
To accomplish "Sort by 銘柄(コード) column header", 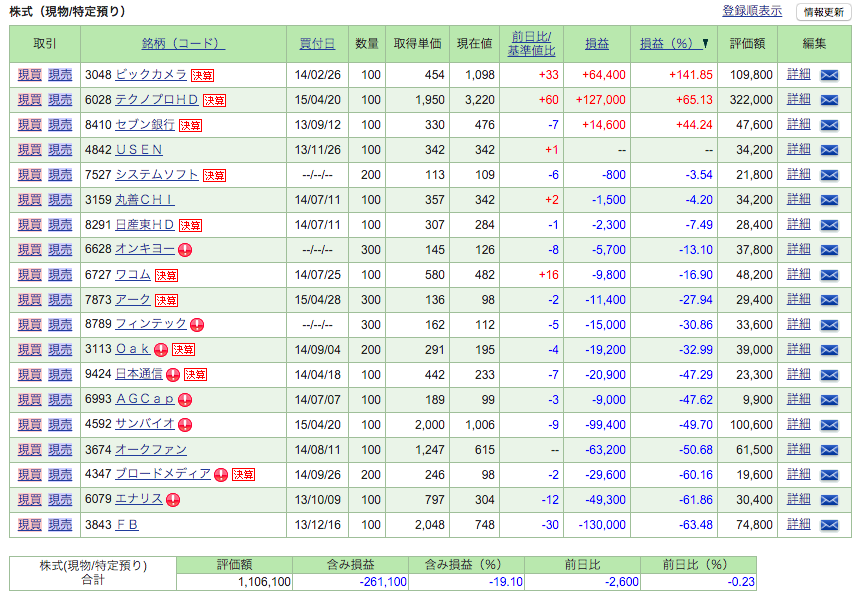I will coord(183,43).
